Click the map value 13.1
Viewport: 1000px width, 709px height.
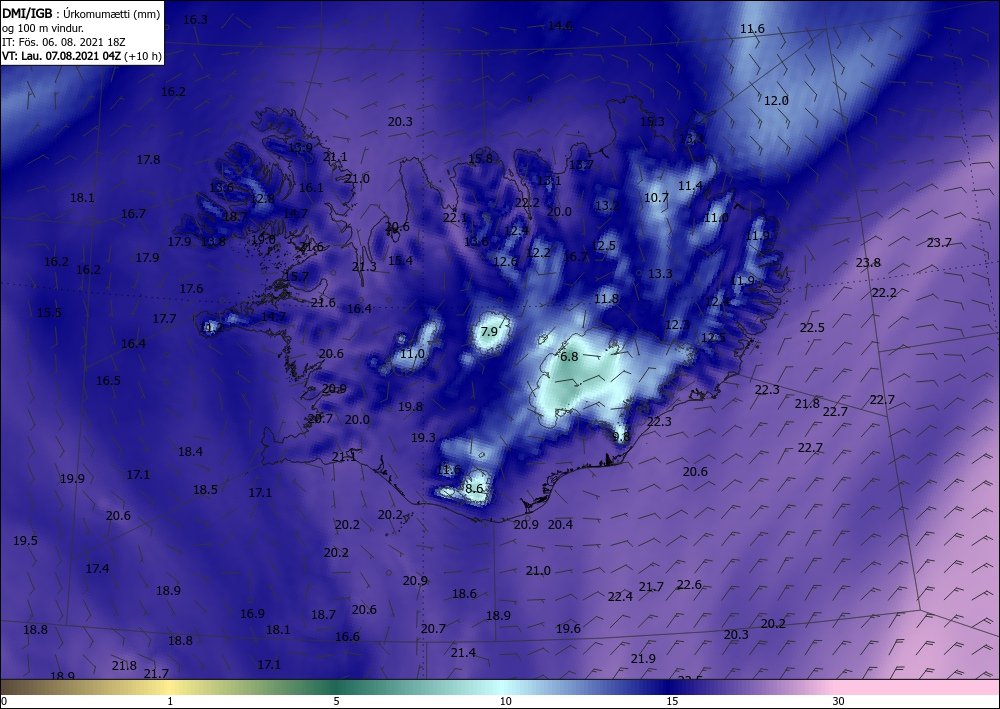[x=548, y=180]
